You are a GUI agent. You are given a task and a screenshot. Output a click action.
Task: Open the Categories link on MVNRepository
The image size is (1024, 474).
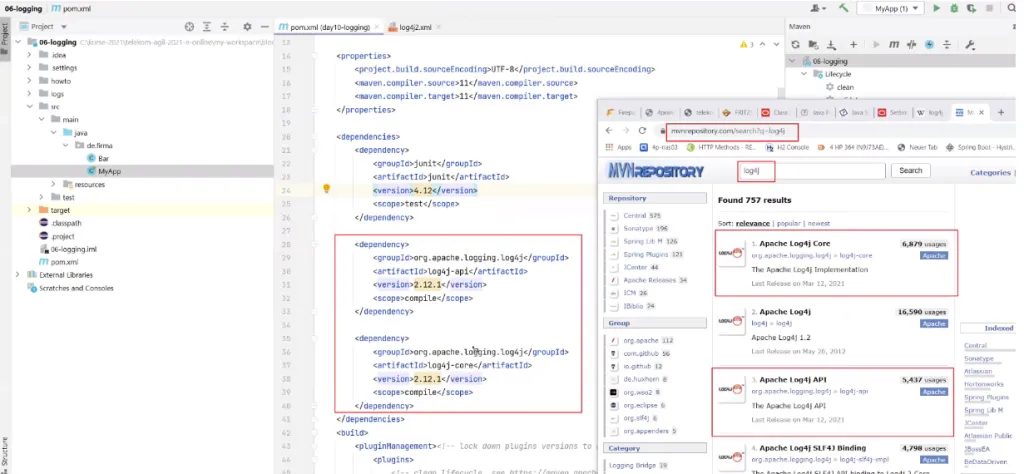[990, 172]
